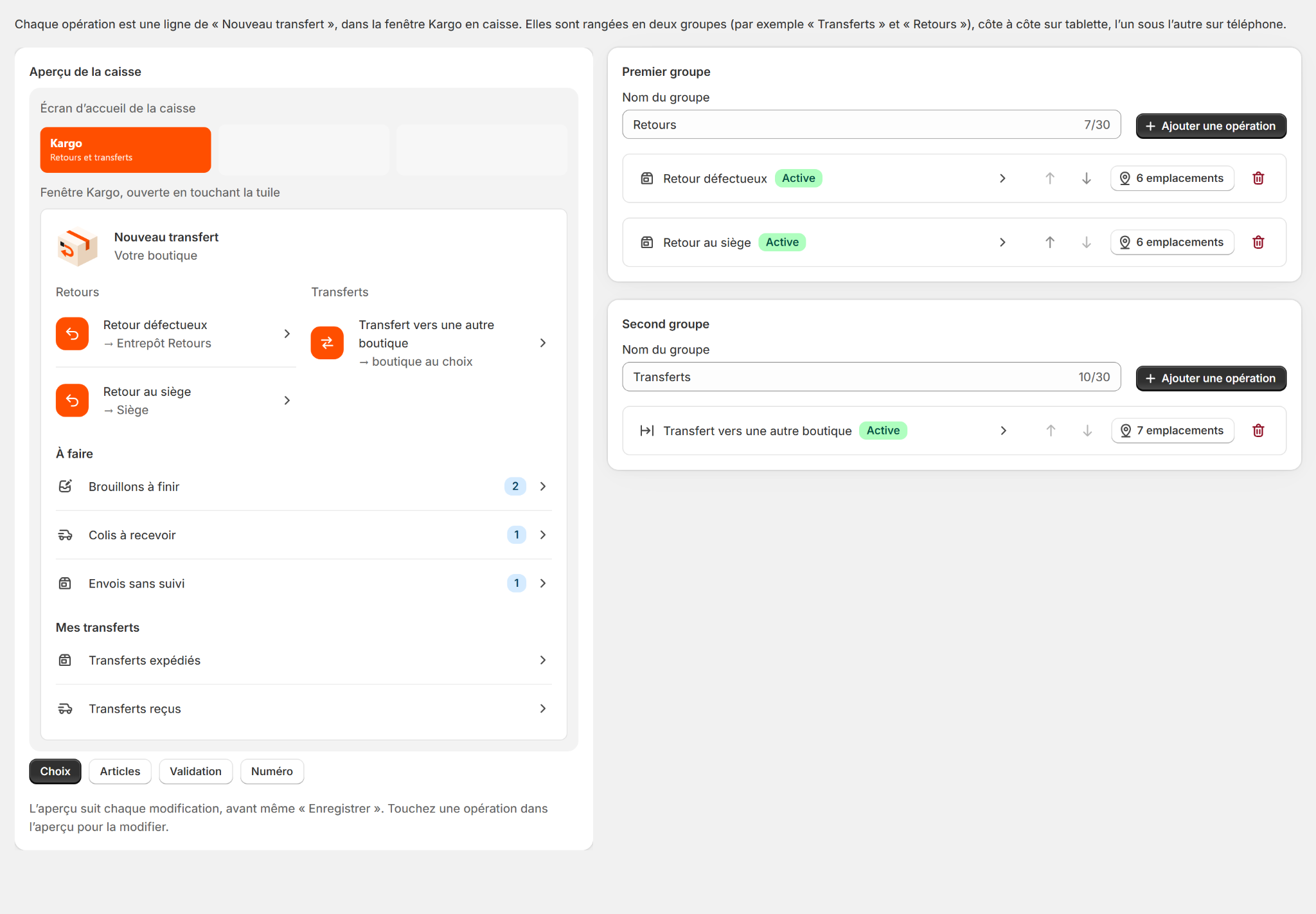Edit the Premier groupe name field Retours

[x=871, y=125]
